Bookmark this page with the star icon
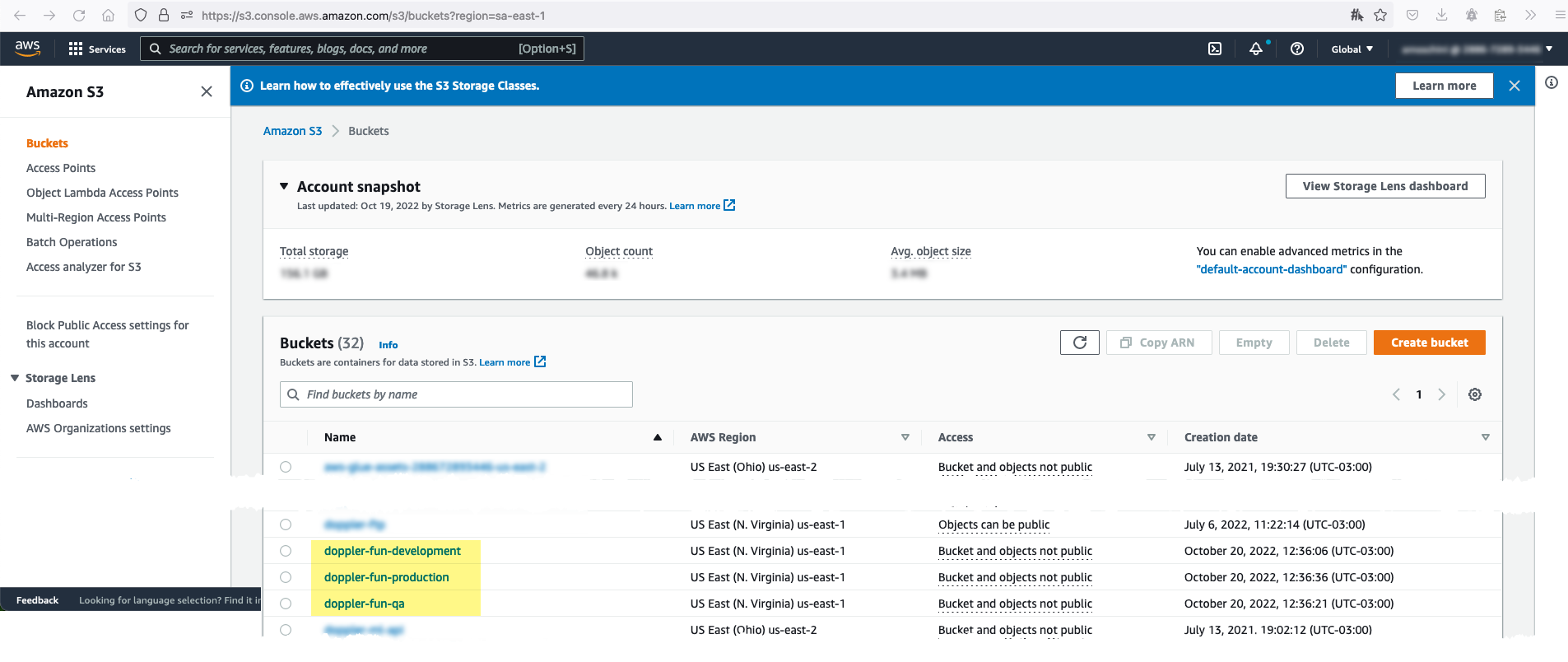 [x=1380, y=15]
